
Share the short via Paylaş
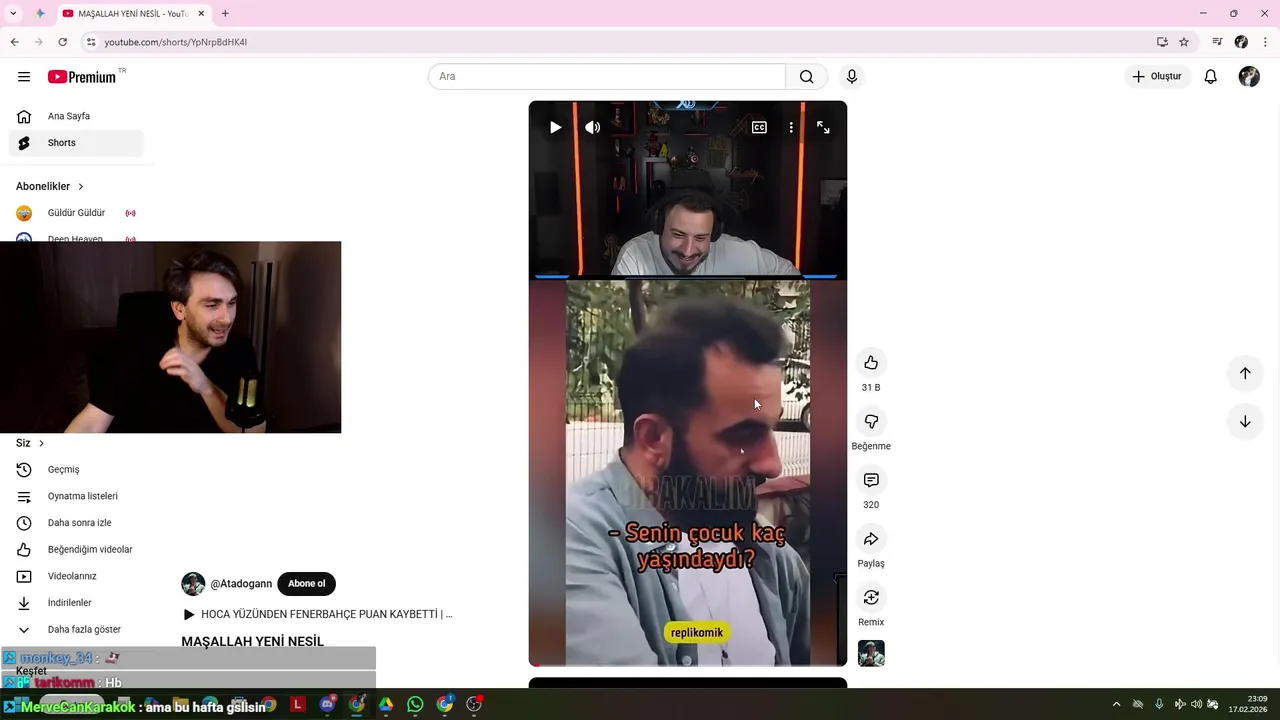coord(871,540)
